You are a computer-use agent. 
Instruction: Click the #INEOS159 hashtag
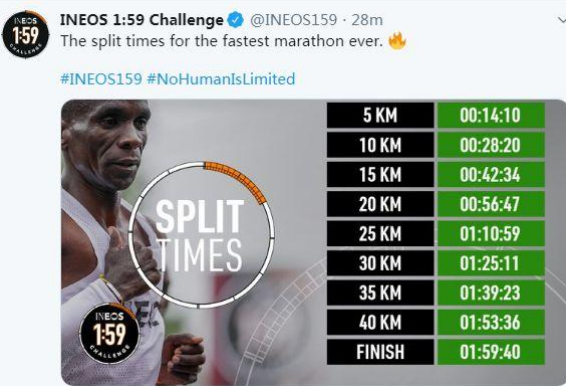point(101,79)
